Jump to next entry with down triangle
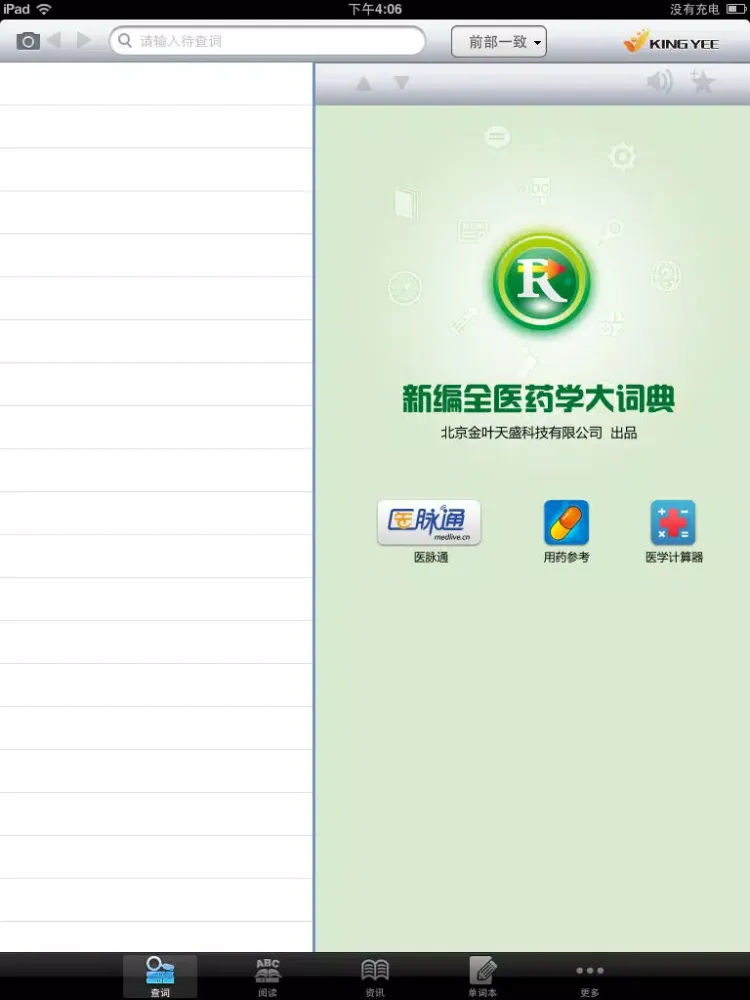Viewport: 750px width, 1000px height. click(x=401, y=83)
